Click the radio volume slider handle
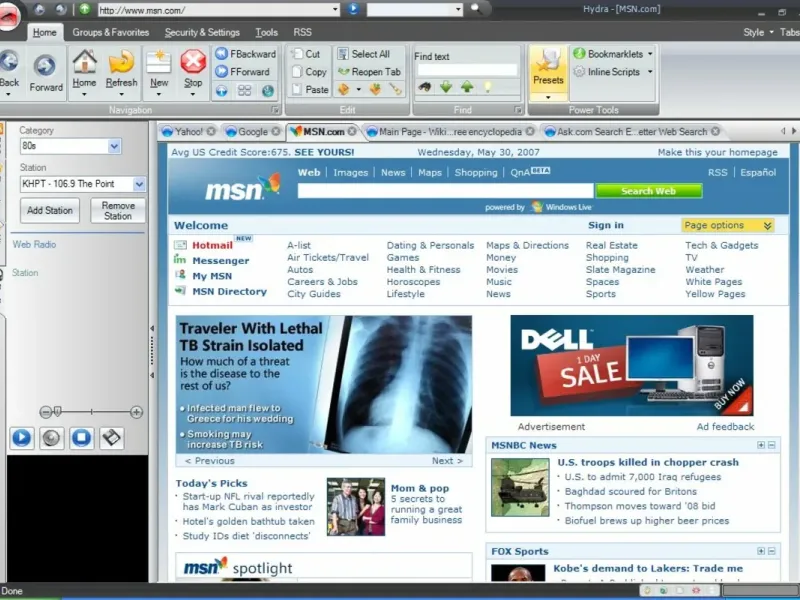Viewport: 800px width, 600px height. tap(58, 411)
